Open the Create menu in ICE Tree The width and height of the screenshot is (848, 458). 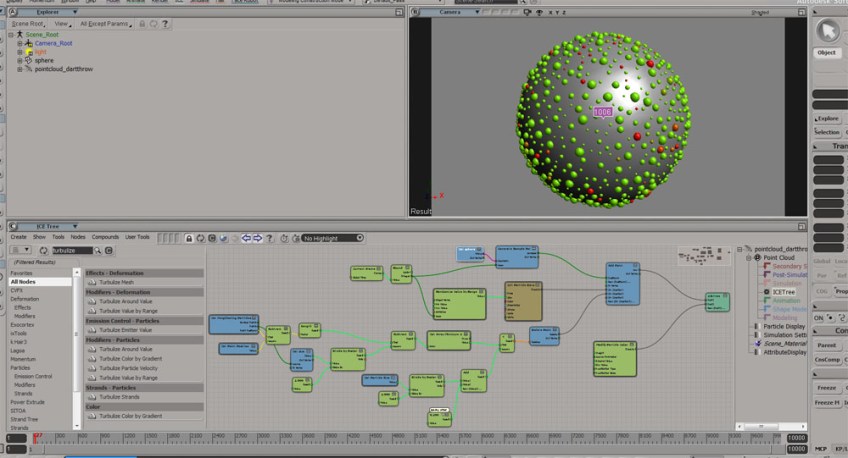pos(18,237)
